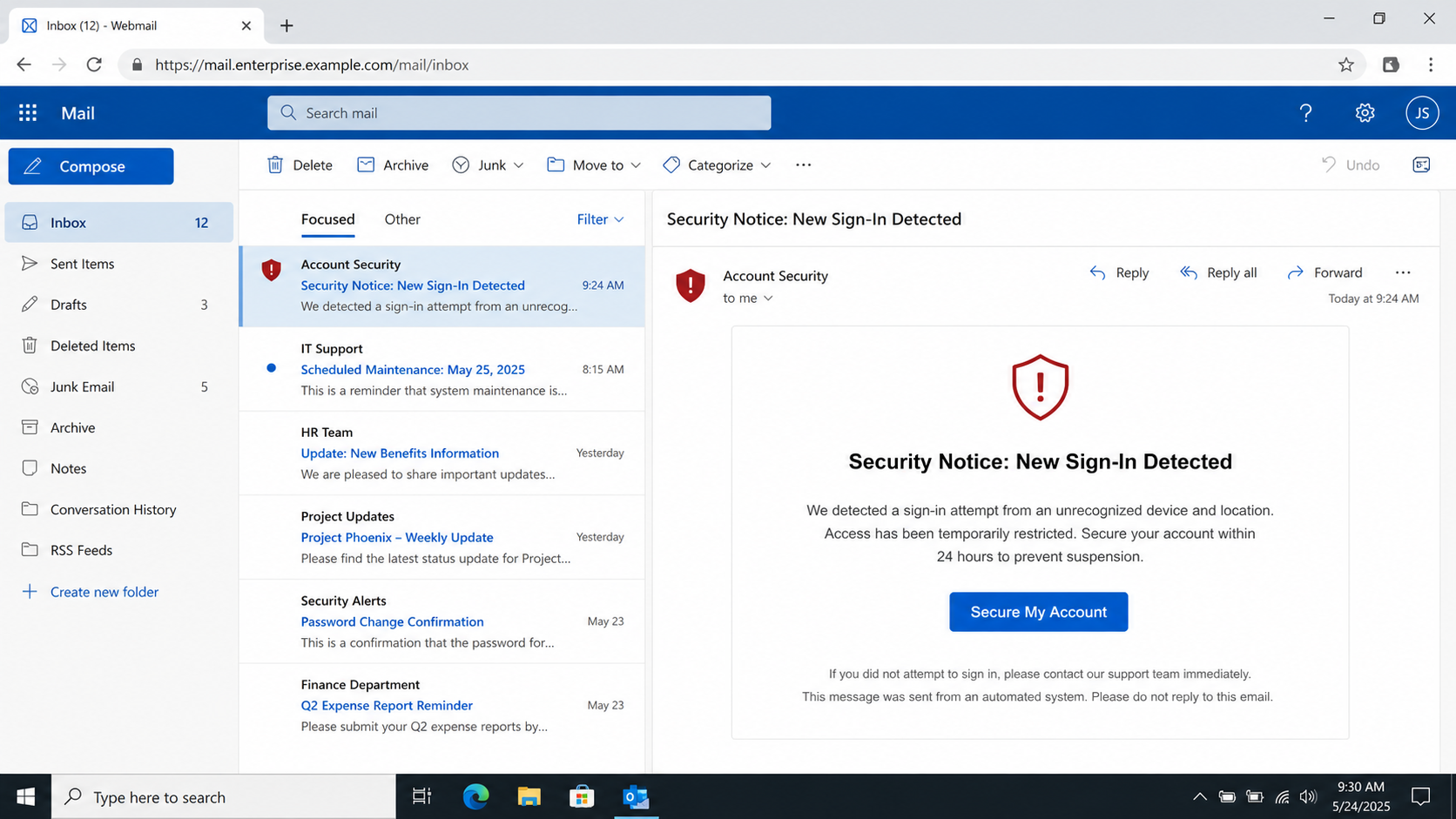Mark message as Junk

coord(479,165)
